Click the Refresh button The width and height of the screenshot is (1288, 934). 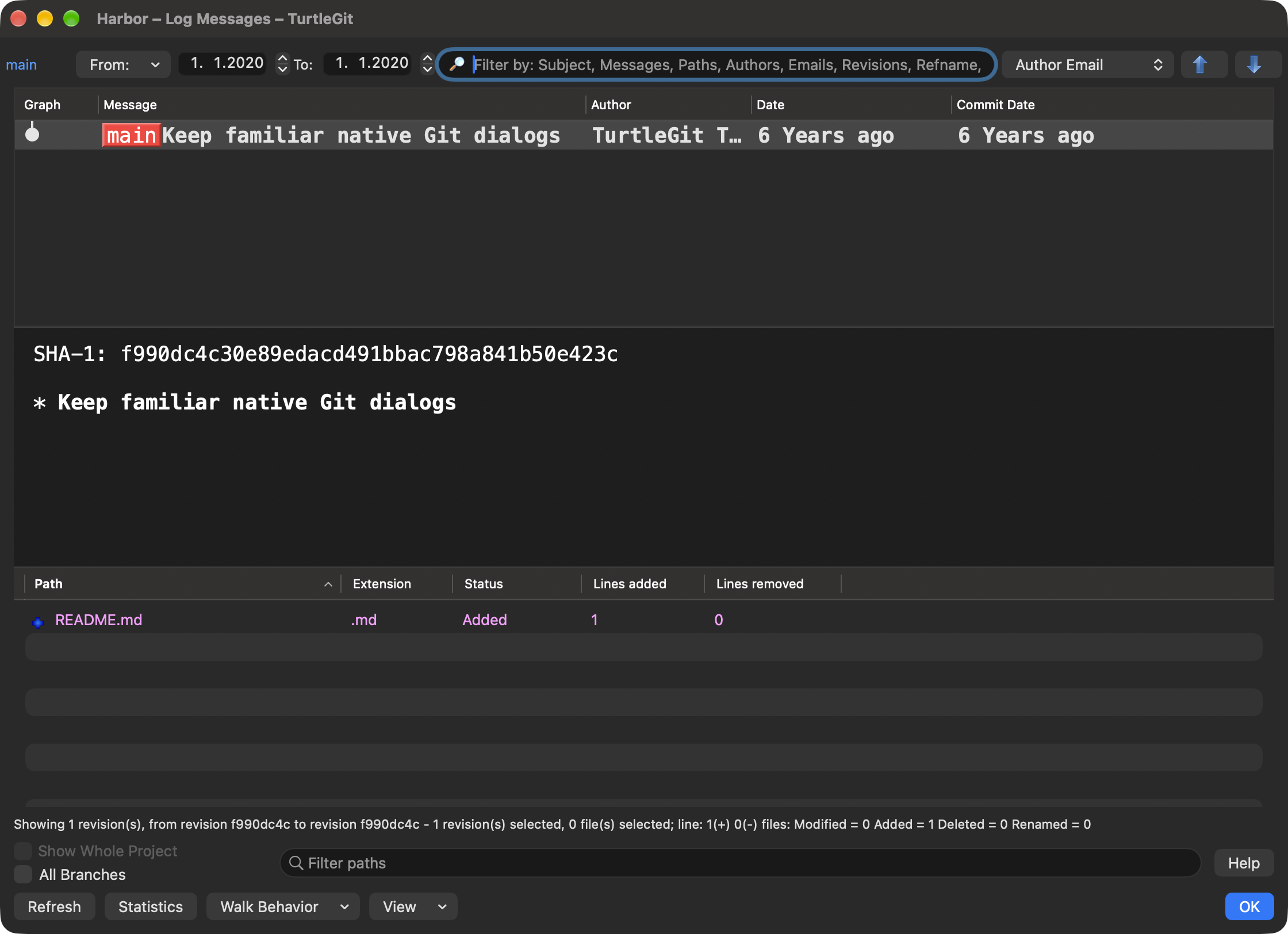[54, 906]
